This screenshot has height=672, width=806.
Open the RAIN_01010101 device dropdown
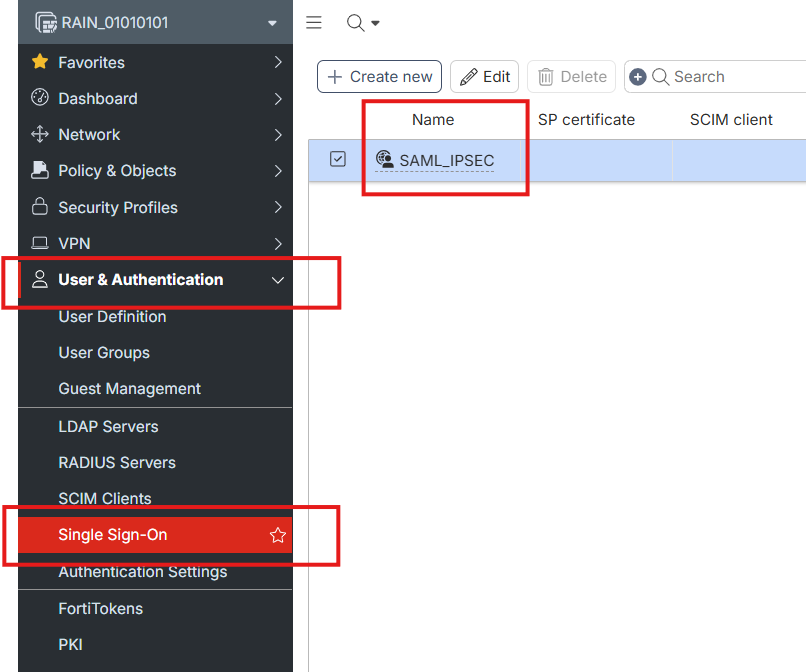272,23
